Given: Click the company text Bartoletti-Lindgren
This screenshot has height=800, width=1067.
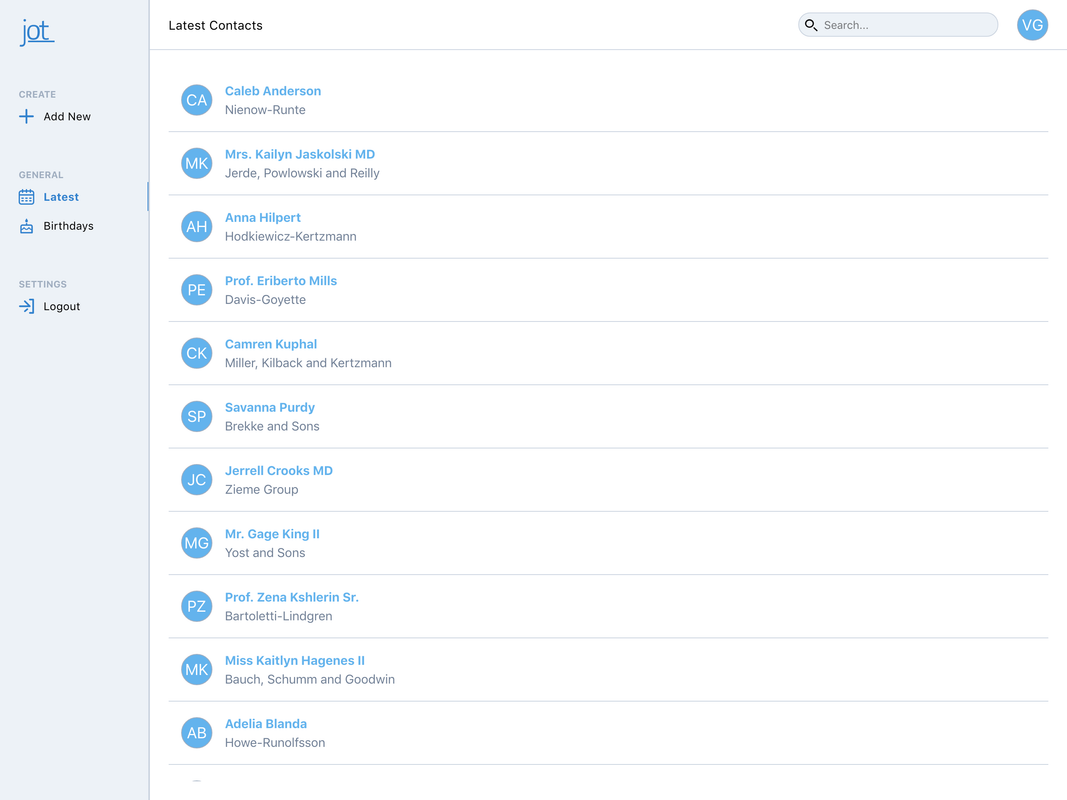Looking at the screenshot, I should [279, 616].
